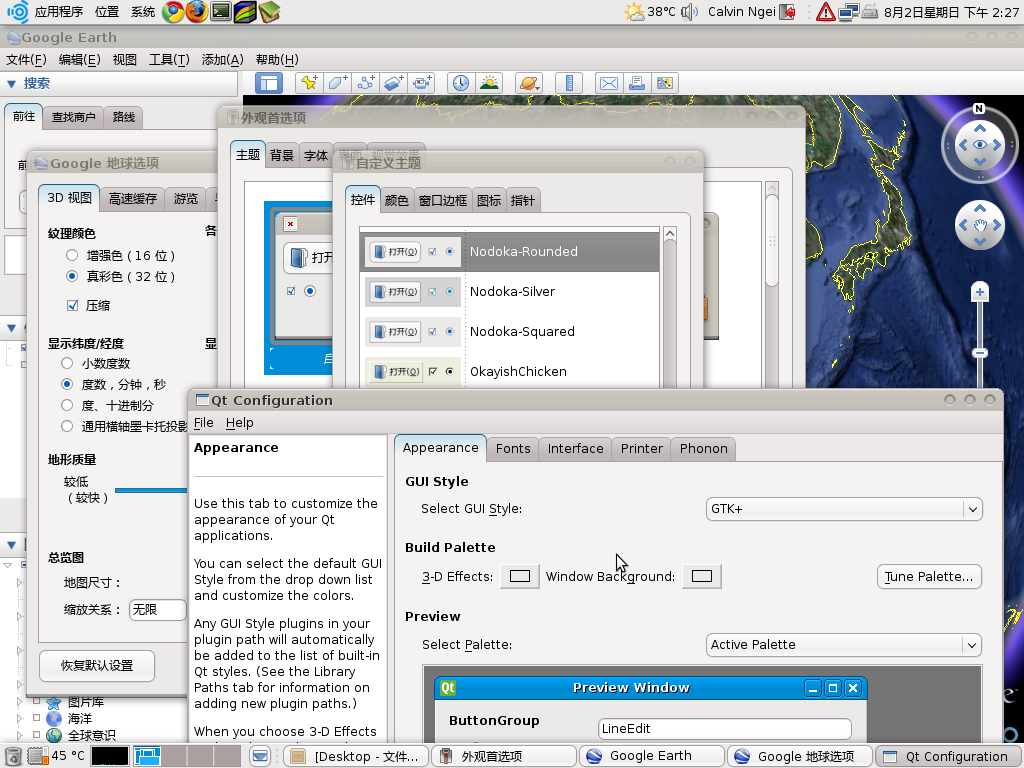Click the compass north N marker
1024x768 pixels.
[x=978, y=109]
